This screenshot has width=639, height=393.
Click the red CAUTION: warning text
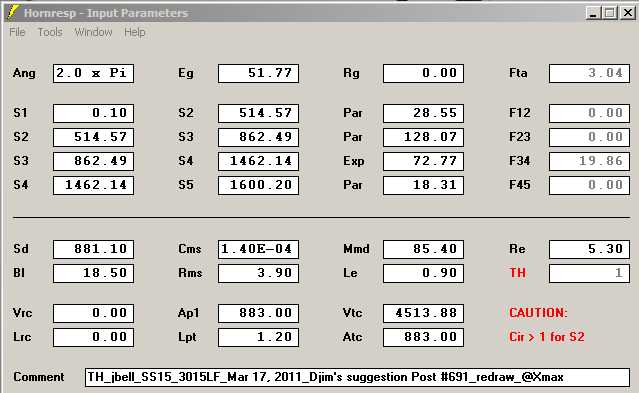538,313
